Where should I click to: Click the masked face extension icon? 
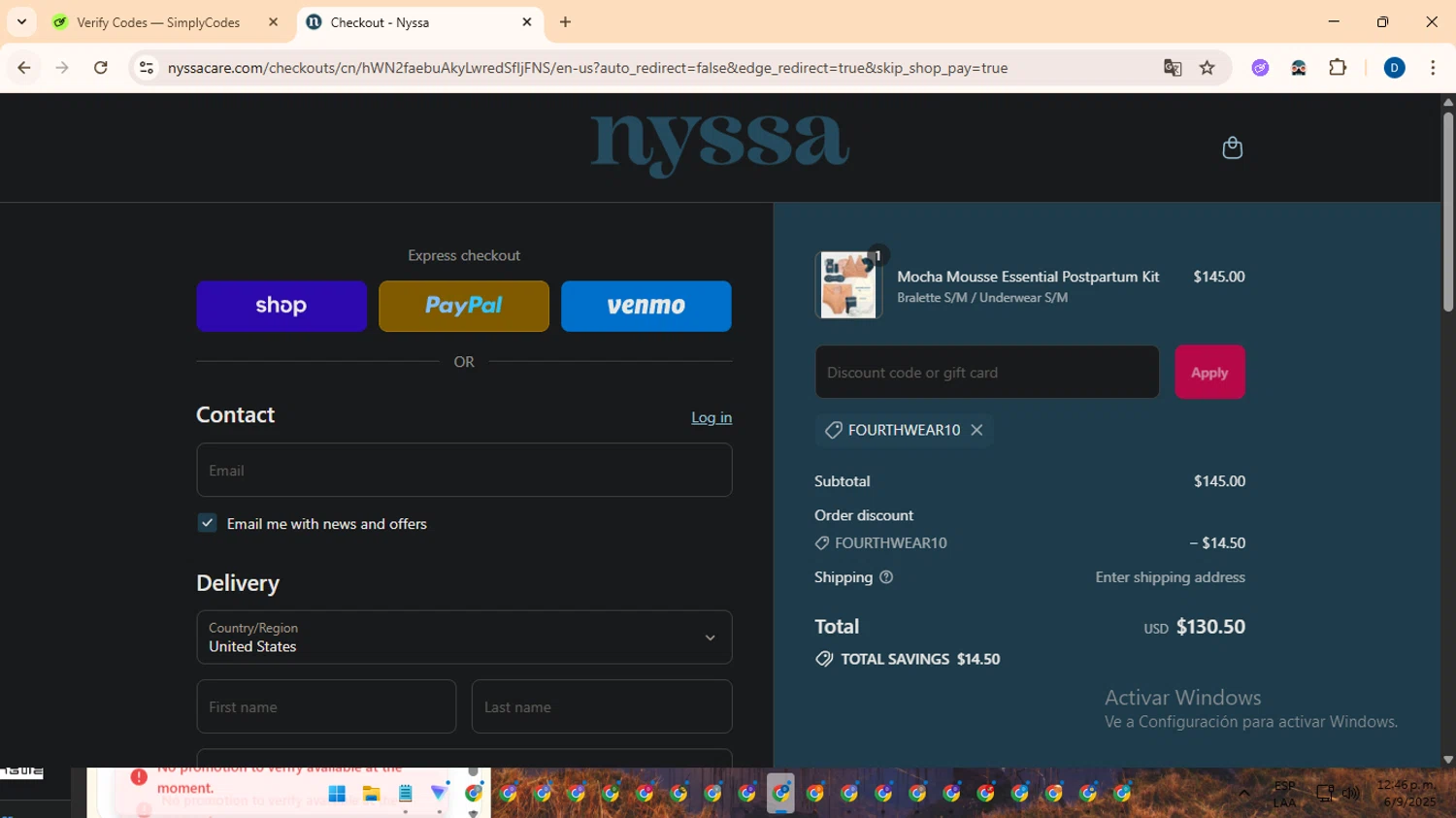[1299, 68]
